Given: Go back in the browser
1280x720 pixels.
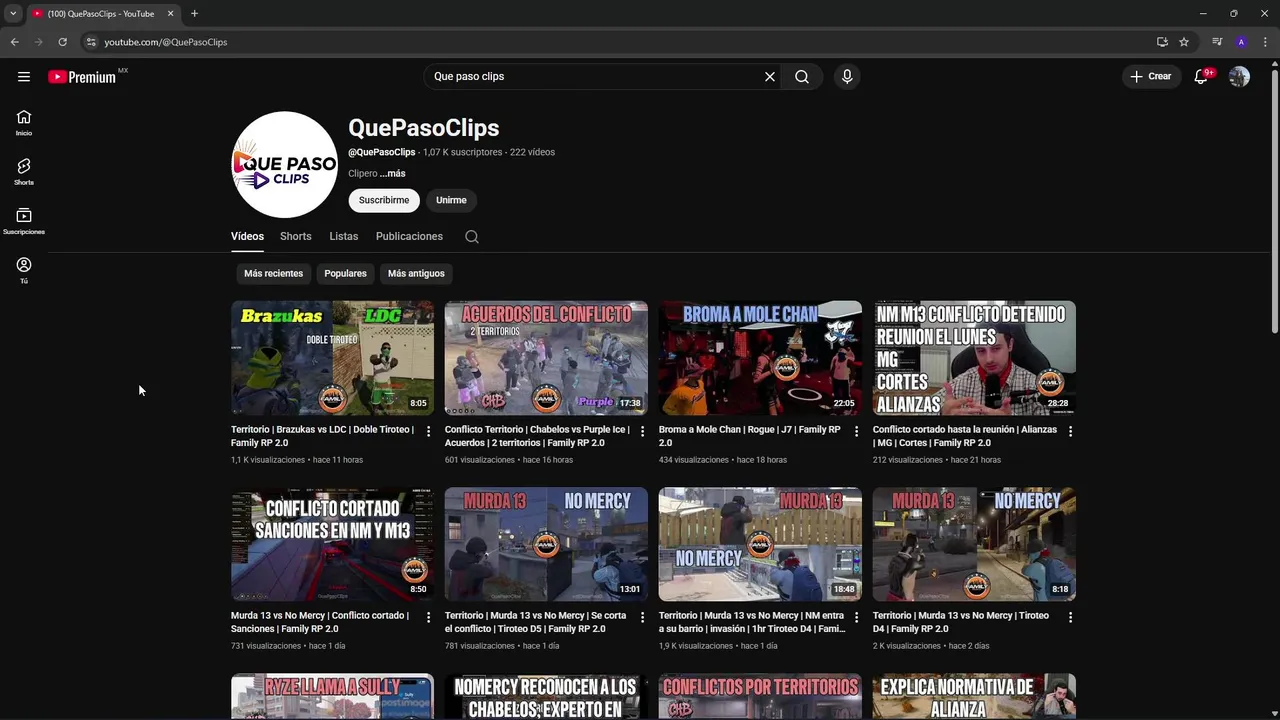Looking at the screenshot, I should (14, 42).
